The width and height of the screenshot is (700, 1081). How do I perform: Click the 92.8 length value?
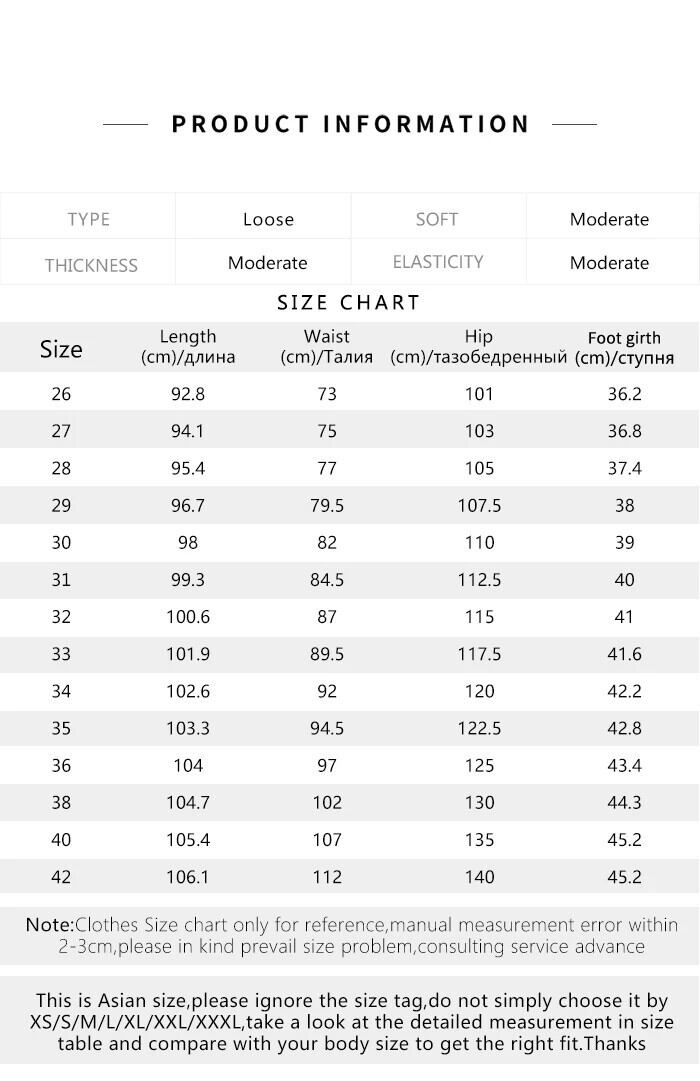click(188, 394)
